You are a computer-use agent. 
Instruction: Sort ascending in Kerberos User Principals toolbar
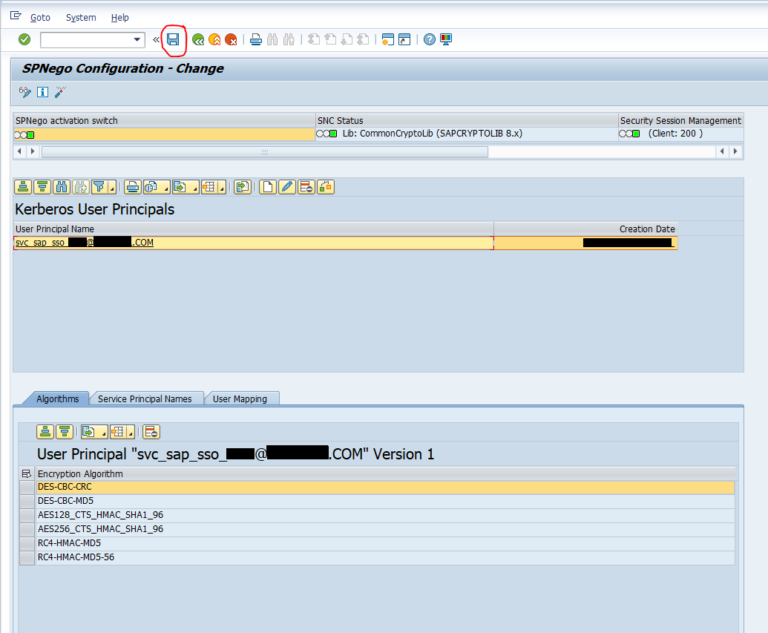pyautogui.click(x=23, y=187)
